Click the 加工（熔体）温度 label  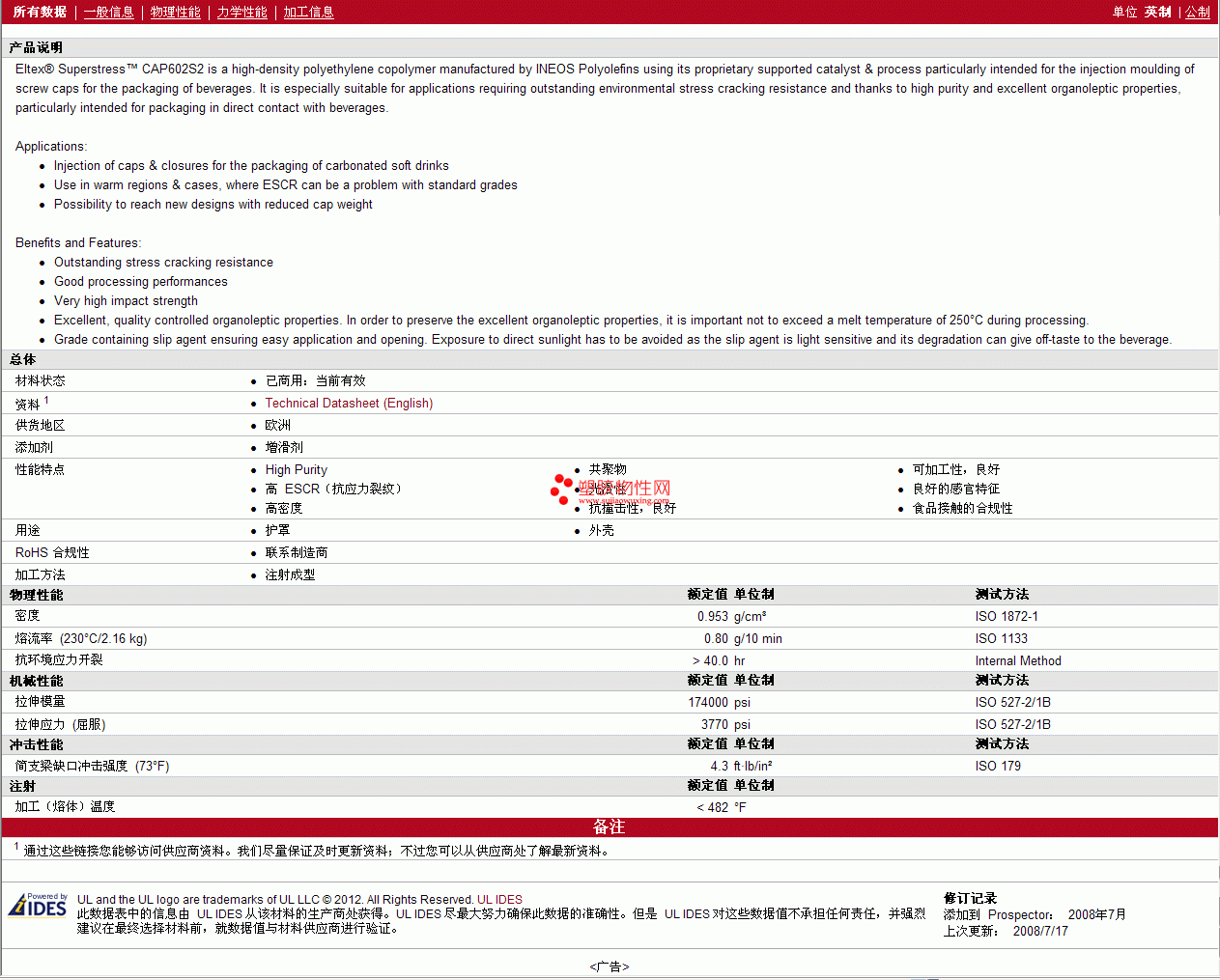pos(65,806)
